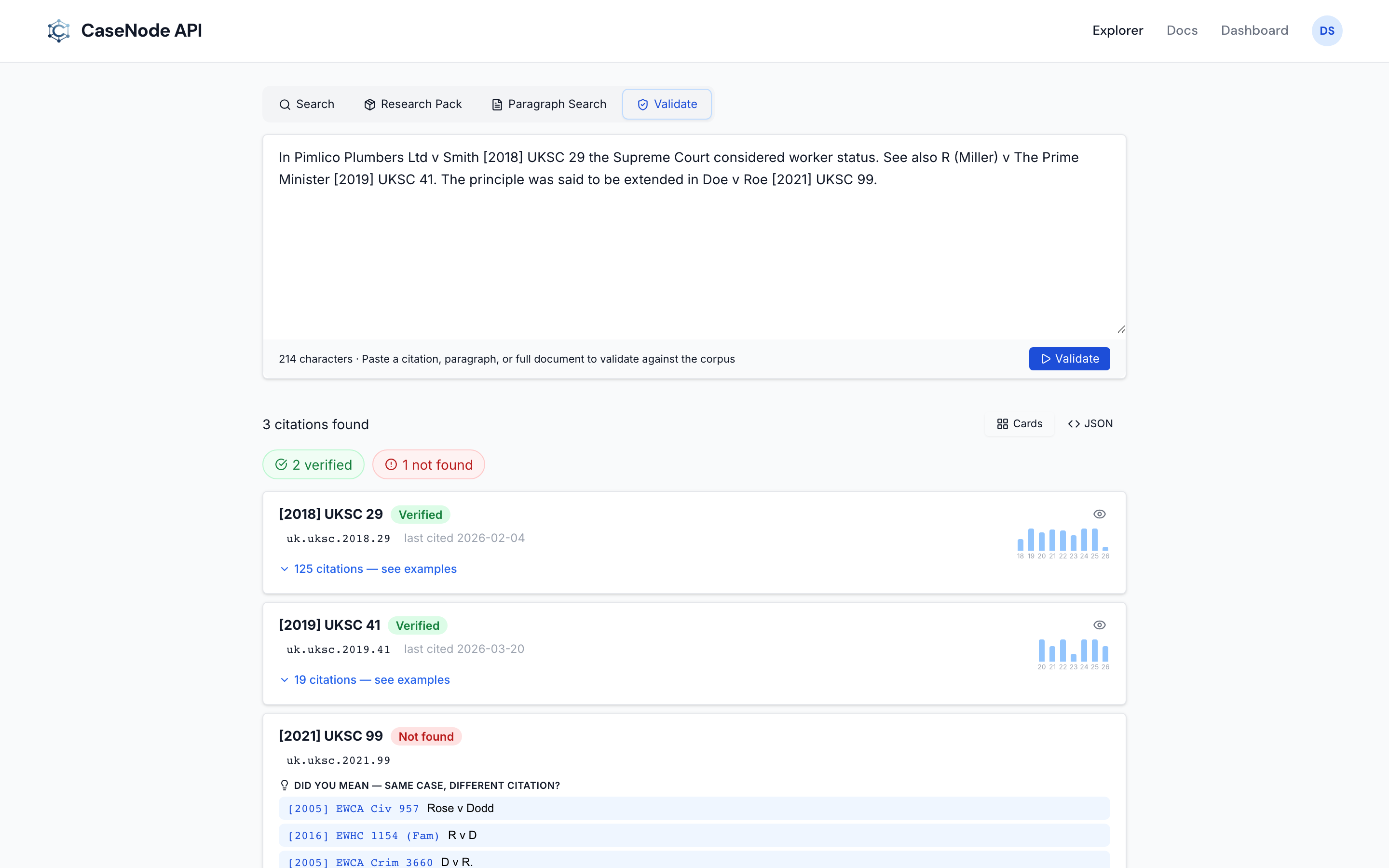Go to the Docs page
The width and height of the screenshot is (1389, 868).
(x=1182, y=30)
